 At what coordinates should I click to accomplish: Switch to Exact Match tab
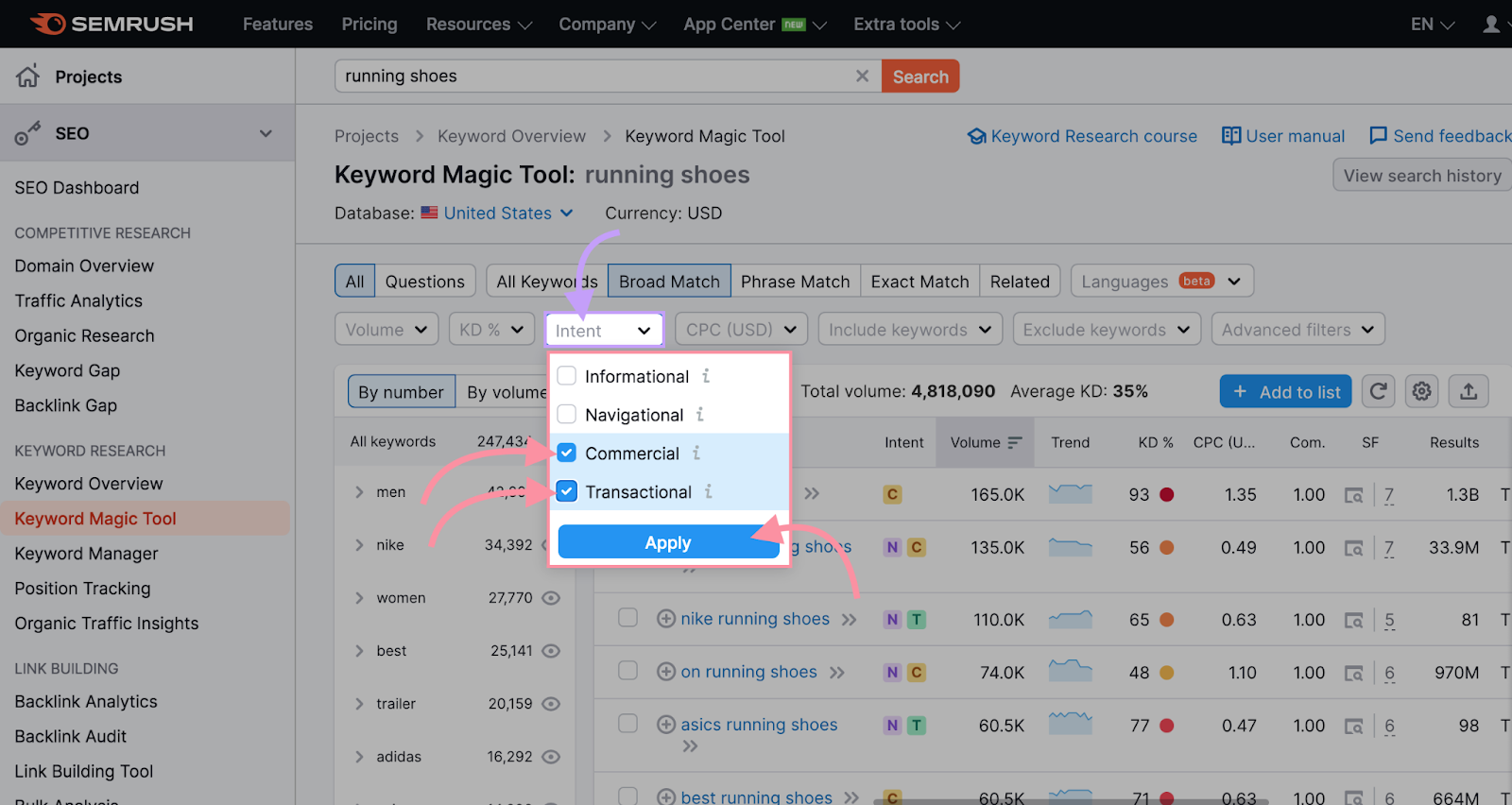point(920,282)
